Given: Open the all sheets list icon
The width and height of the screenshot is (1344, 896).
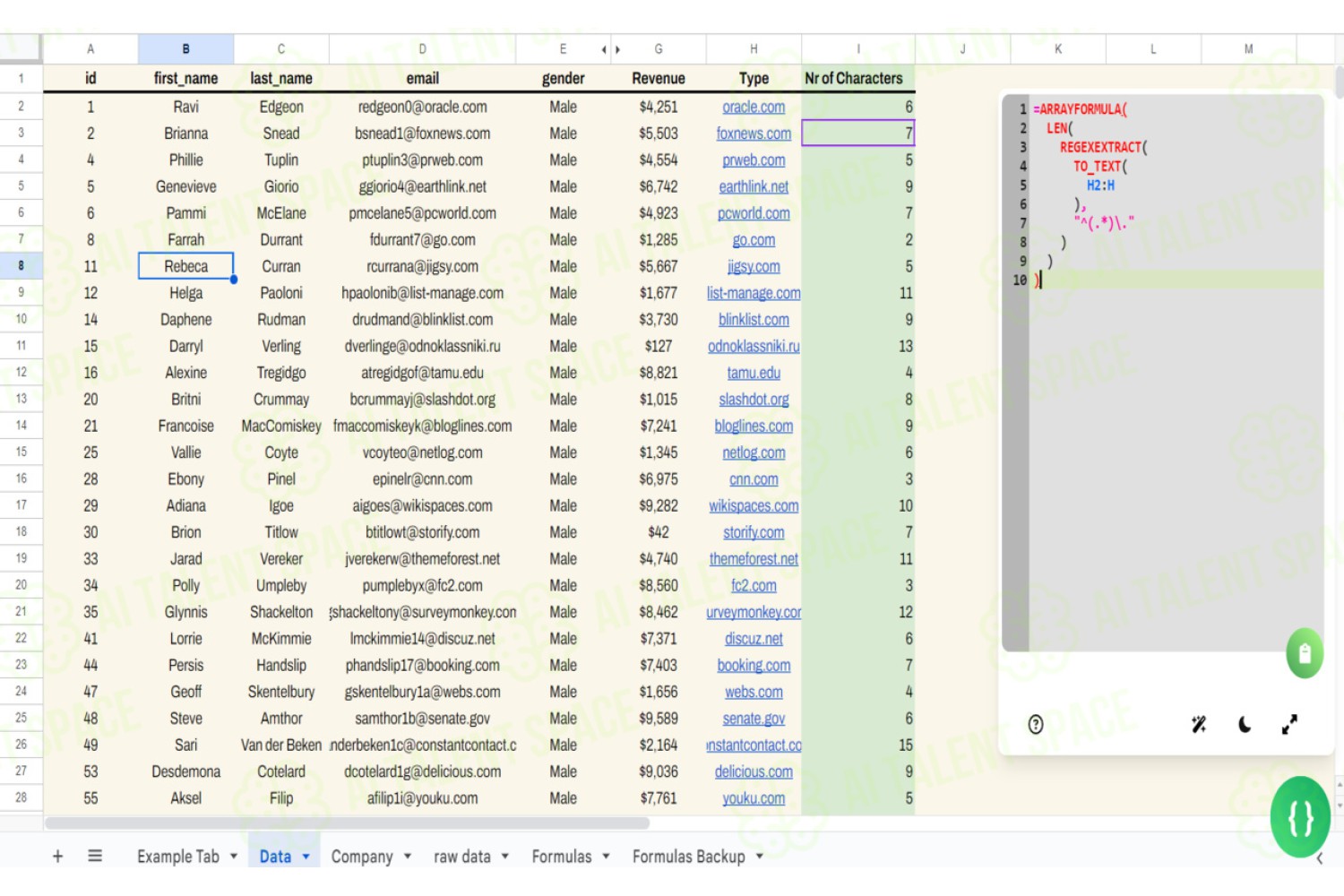Looking at the screenshot, I should click(x=95, y=857).
